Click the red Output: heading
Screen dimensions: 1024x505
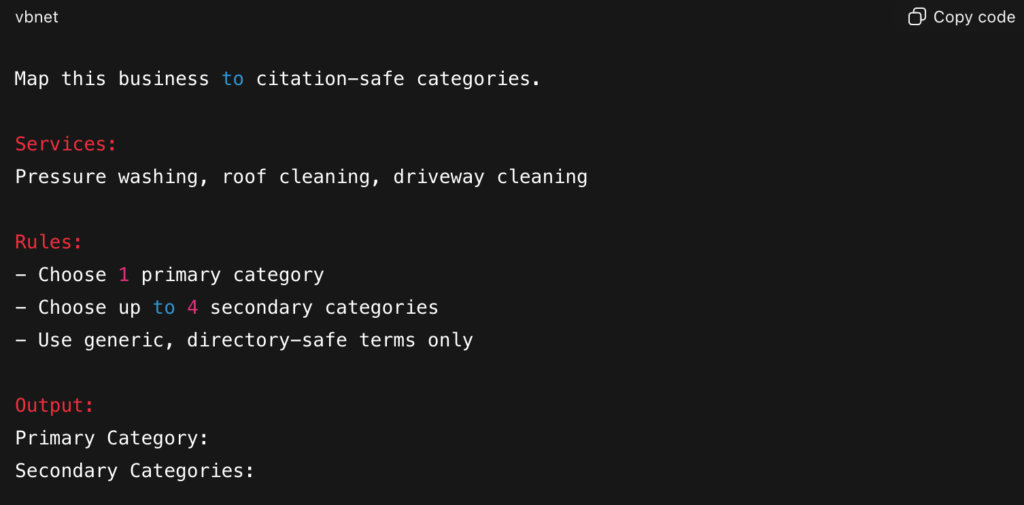click(55, 405)
